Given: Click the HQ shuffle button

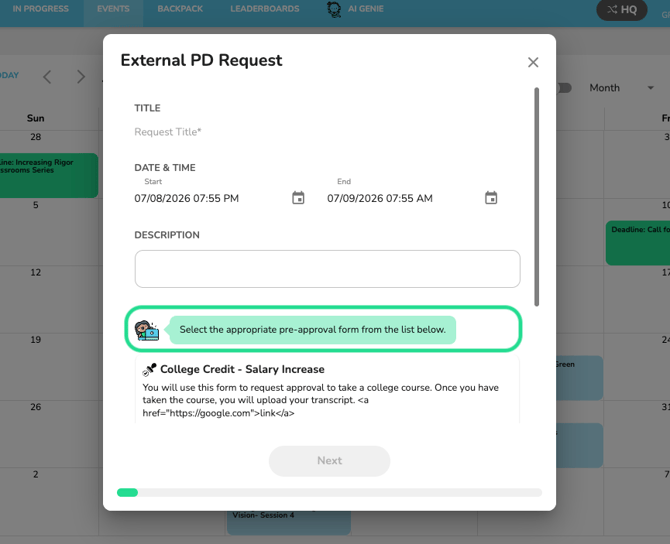Looking at the screenshot, I should (622, 9).
